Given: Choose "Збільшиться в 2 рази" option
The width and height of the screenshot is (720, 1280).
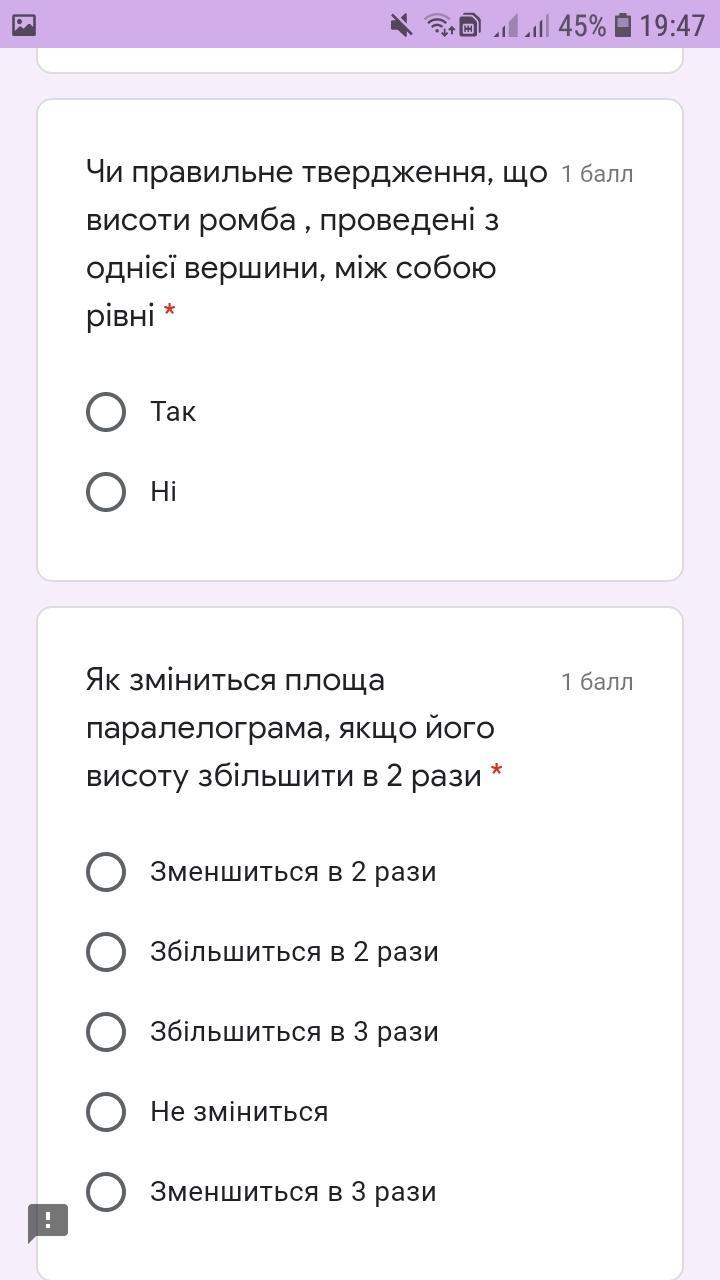Looking at the screenshot, I should [106, 952].
